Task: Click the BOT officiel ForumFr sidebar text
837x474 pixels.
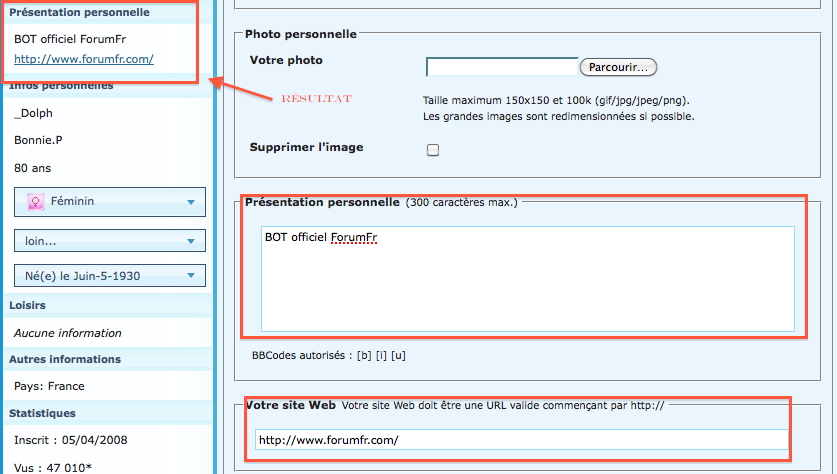Action: (x=70, y=39)
